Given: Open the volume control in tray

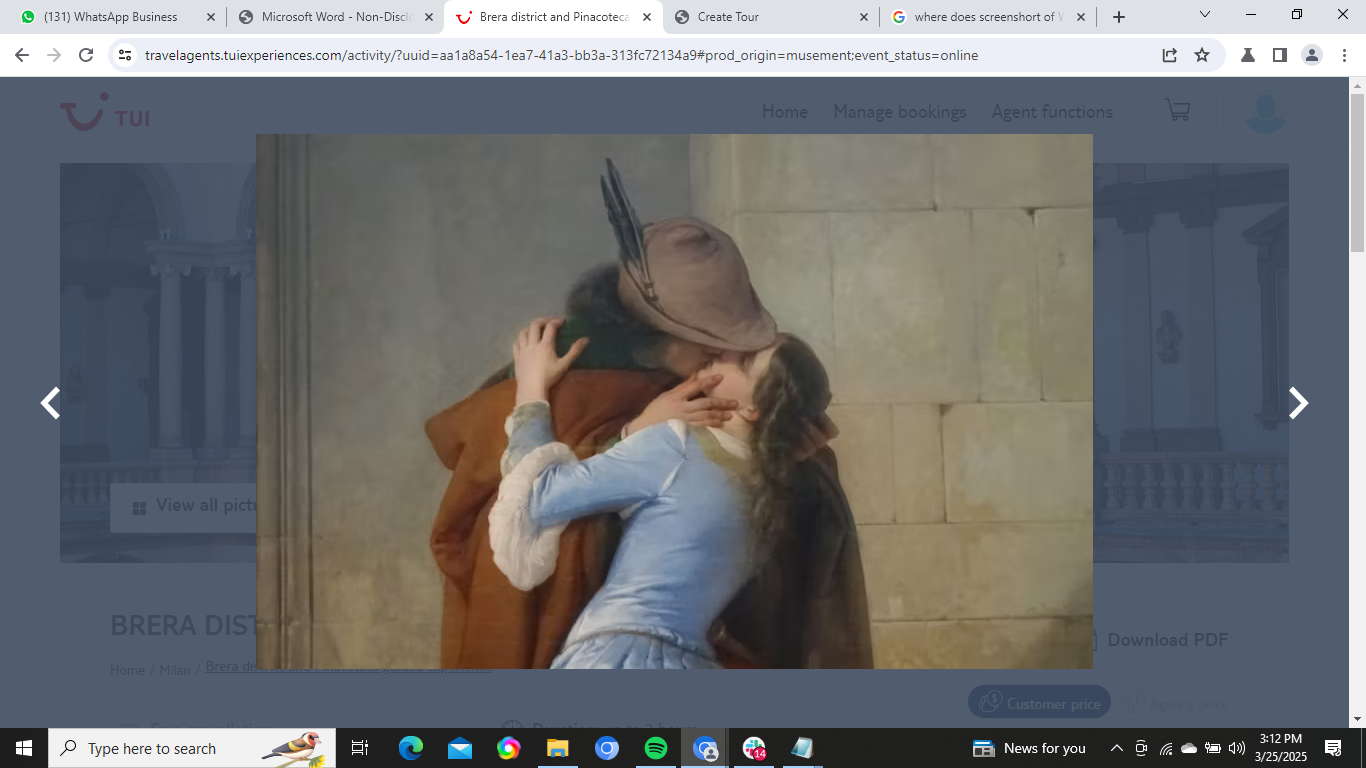Looking at the screenshot, I should [1237, 748].
